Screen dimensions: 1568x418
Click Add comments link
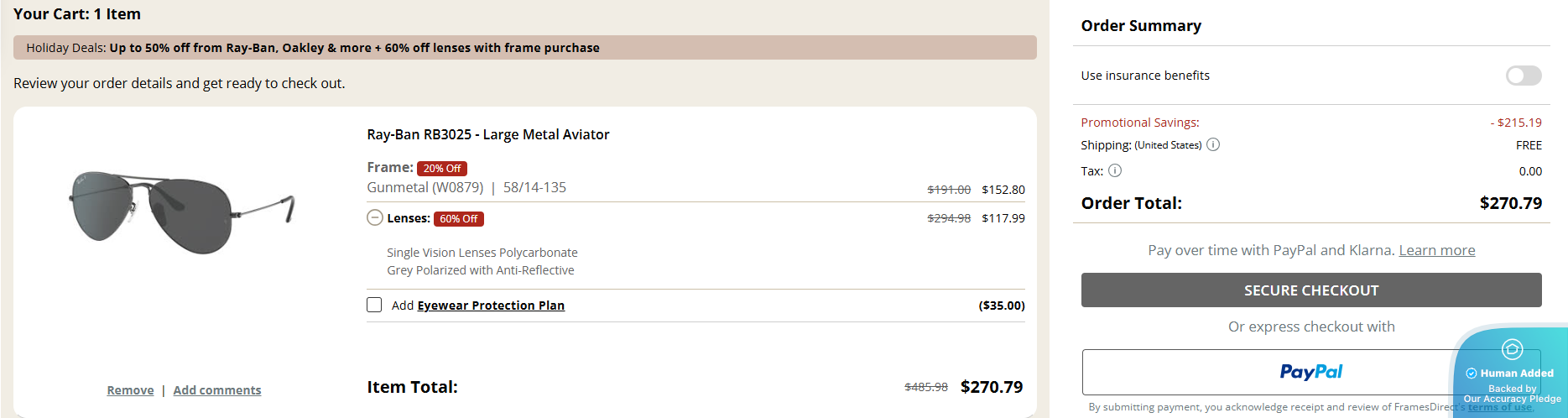tap(217, 390)
